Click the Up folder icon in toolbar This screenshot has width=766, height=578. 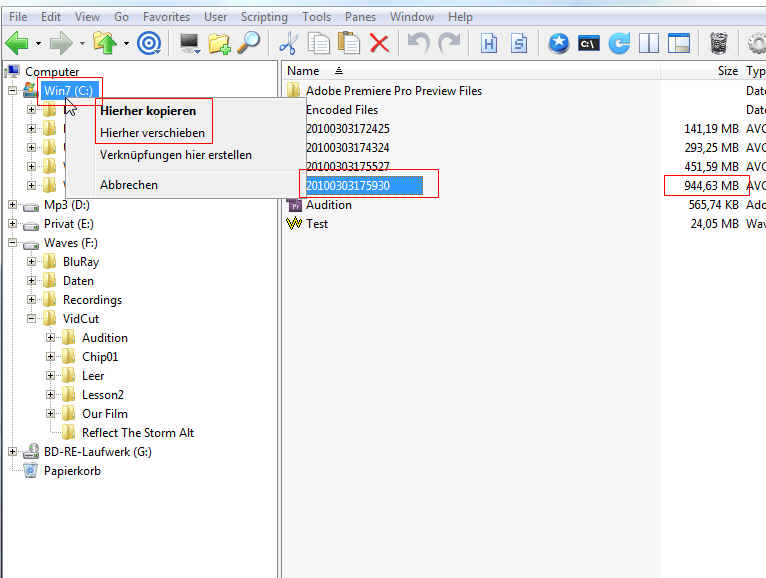[x=104, y=43]
